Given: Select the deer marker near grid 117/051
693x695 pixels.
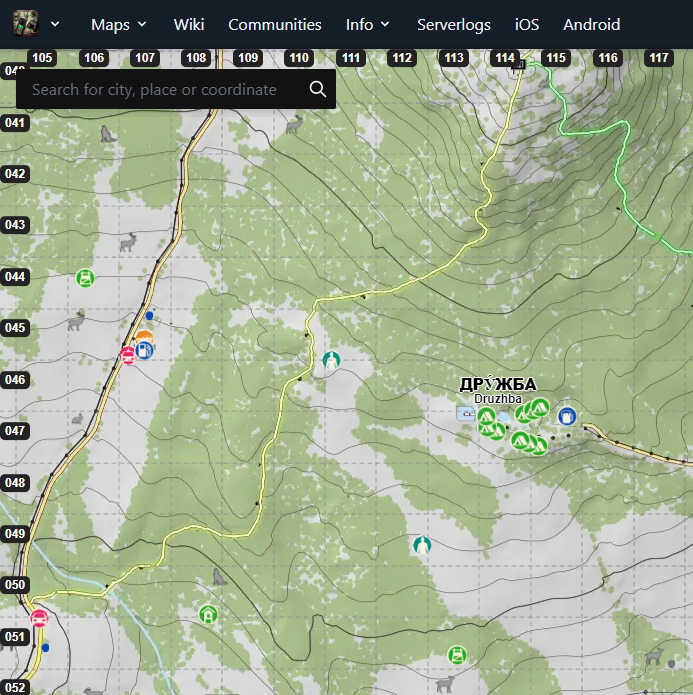Looking at the screenshot, I should [654, 656].
